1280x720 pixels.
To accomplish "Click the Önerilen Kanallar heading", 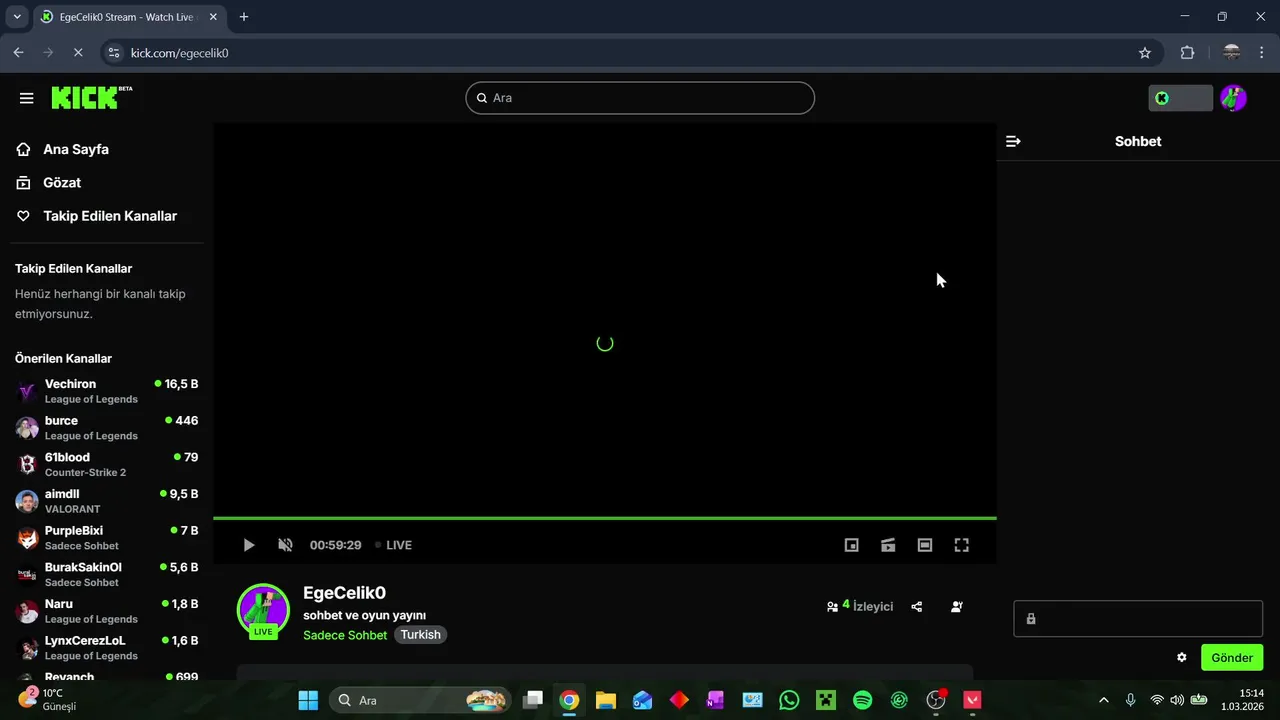I will [x=63, y=358].
